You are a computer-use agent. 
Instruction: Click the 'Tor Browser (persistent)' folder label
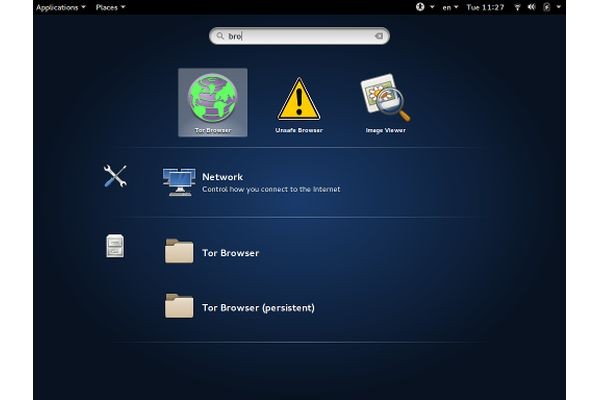(x=258, y=308)
